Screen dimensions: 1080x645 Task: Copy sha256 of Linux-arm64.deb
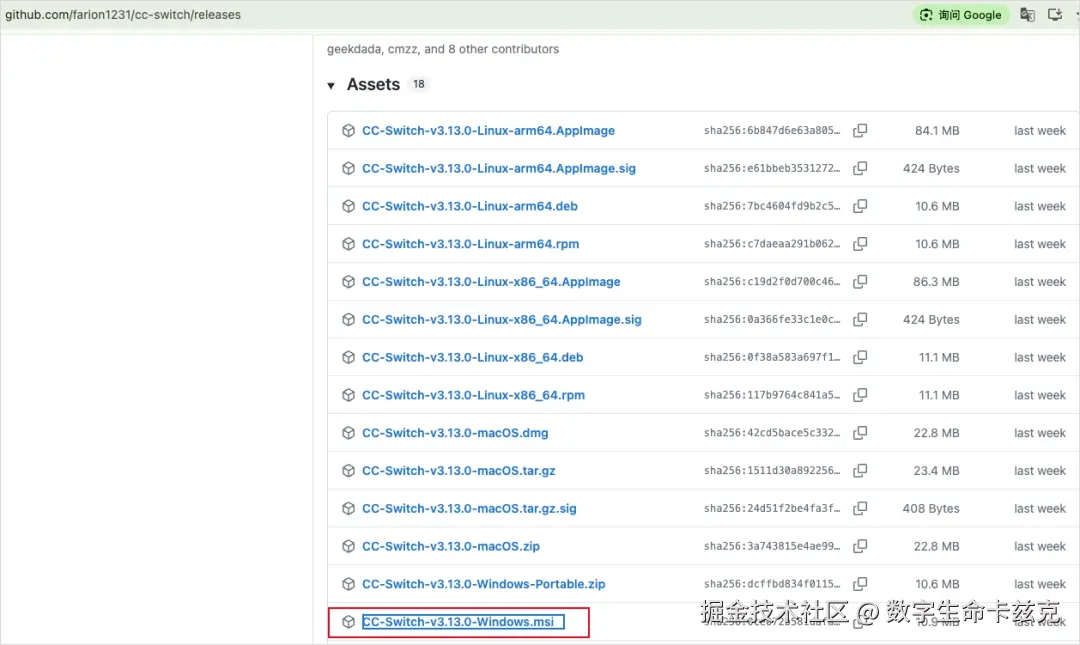coord(860,206)
